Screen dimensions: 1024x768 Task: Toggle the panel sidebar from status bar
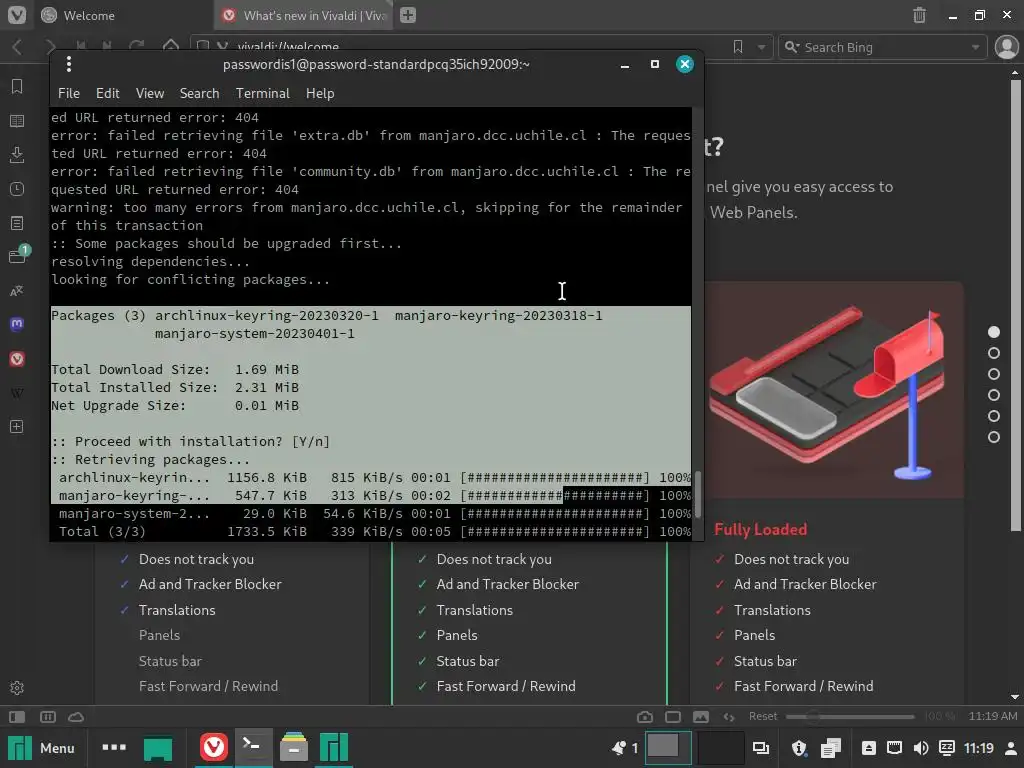point(17,717)
